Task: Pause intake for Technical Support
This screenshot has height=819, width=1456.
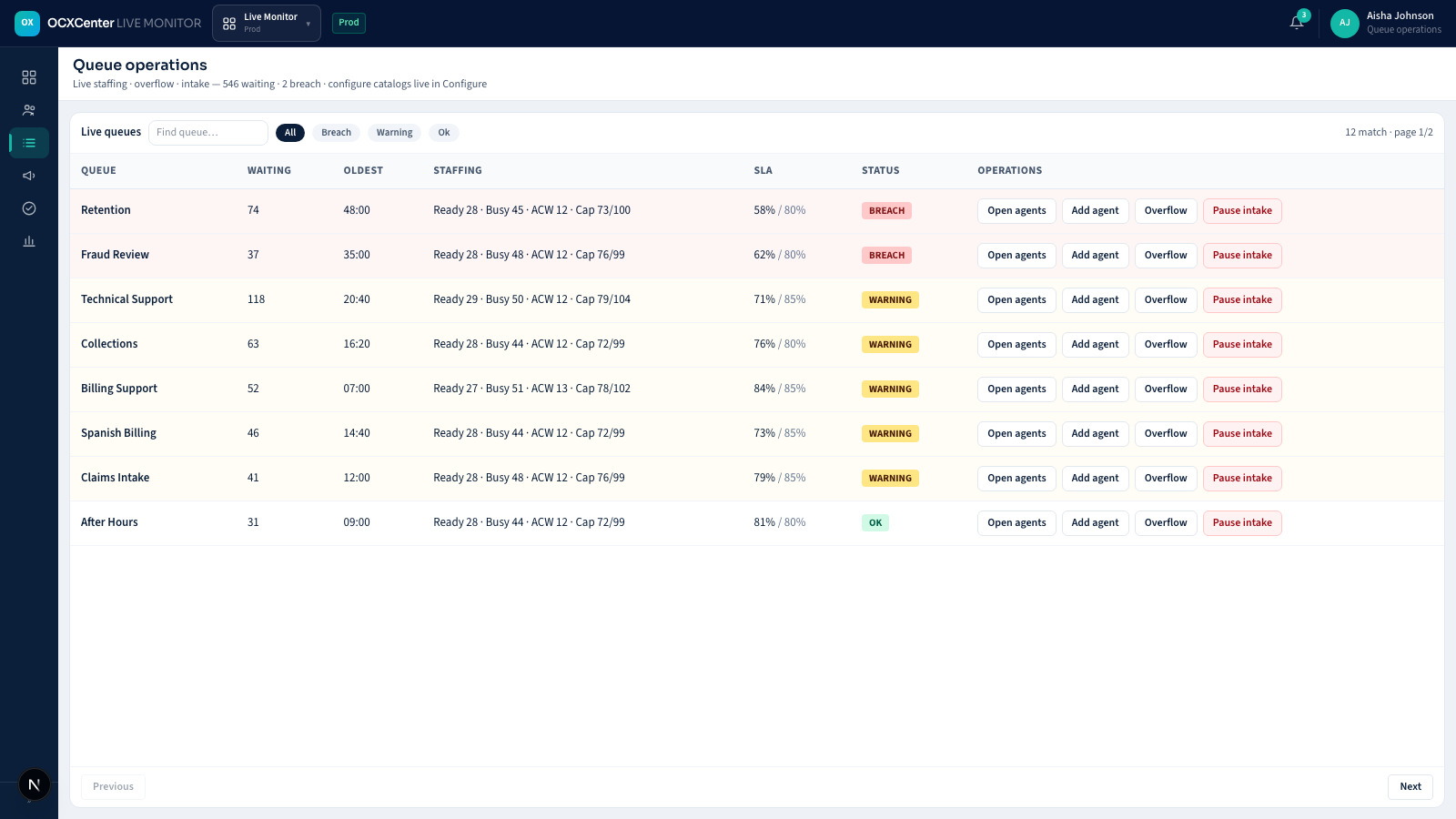Action: 1242,300
